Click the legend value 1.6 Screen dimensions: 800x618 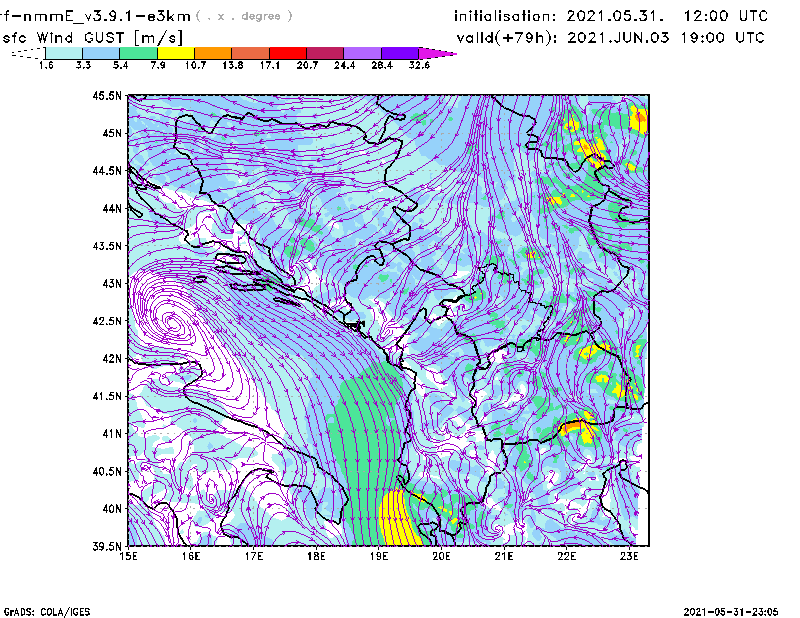46,65
